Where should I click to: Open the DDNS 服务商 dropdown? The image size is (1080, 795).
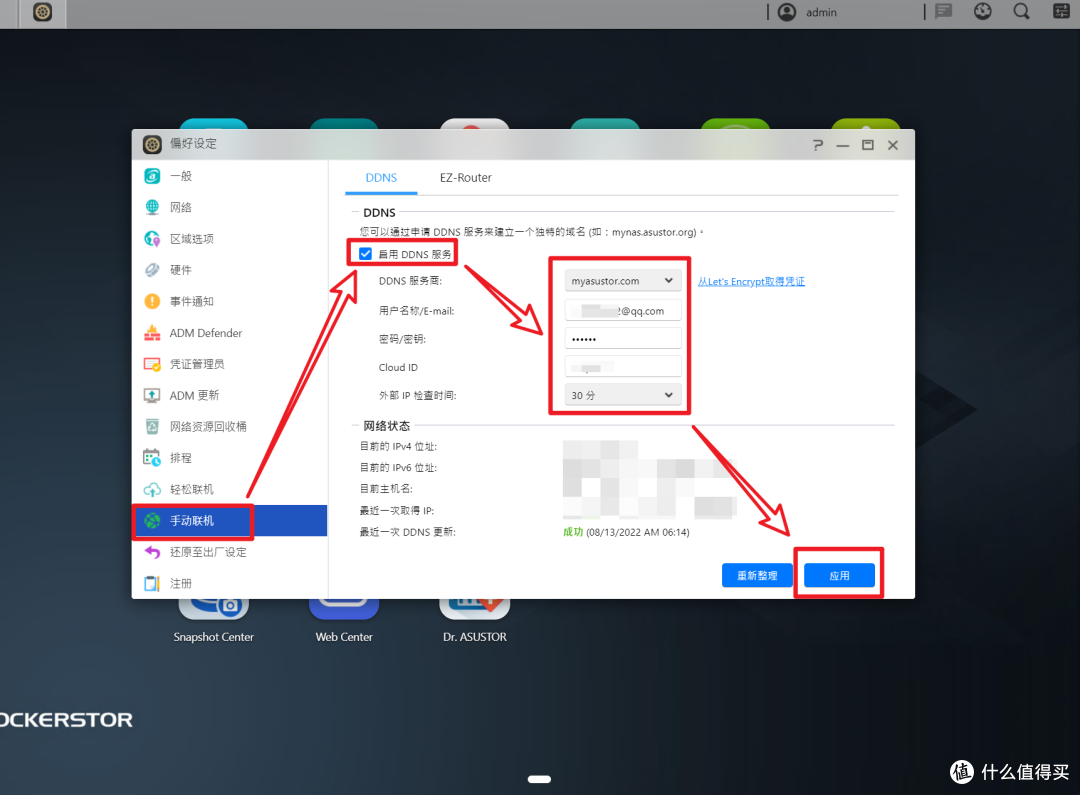click(622, 280)
